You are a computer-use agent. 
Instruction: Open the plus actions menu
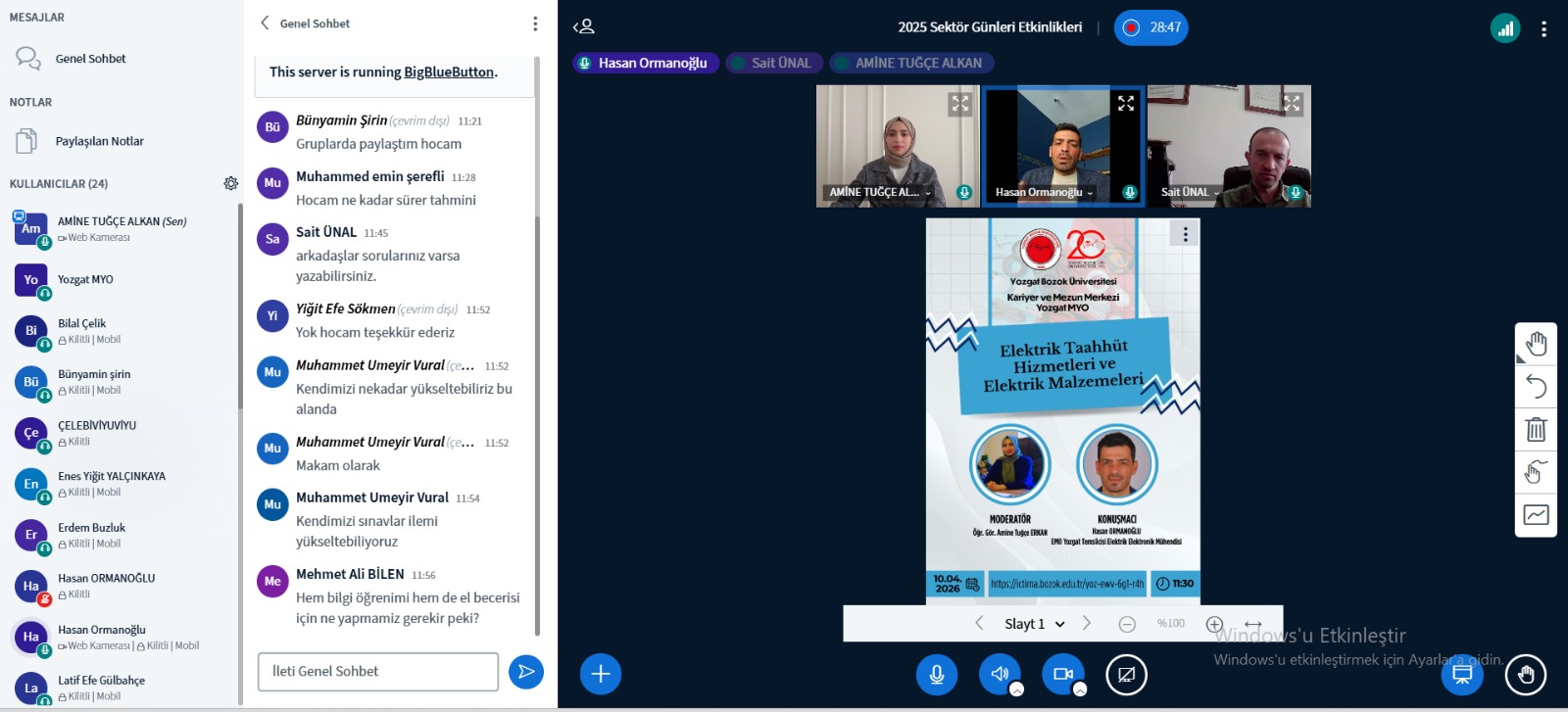coord(601,674)
